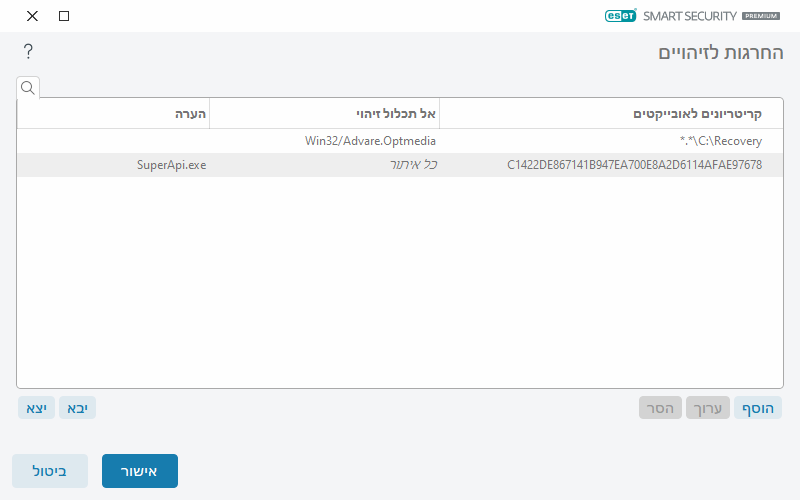
Task: Open help with the question mark icon
Action: click(x=28, y=51)
